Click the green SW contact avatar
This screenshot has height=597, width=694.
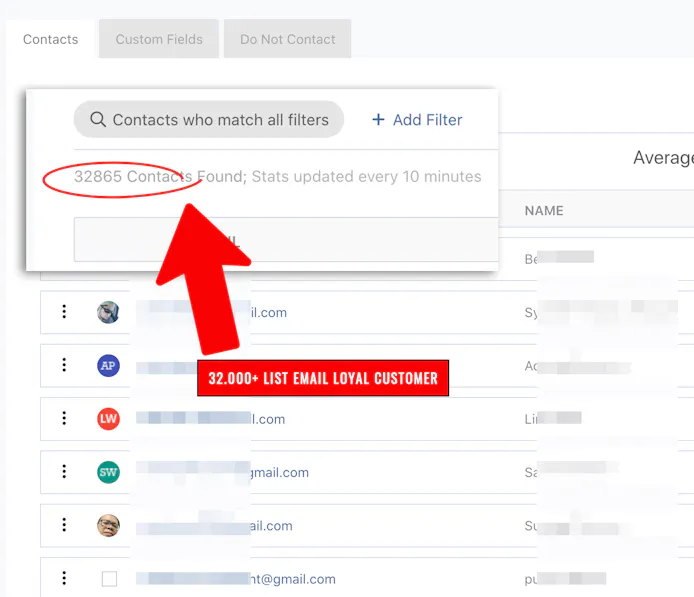click(x=108, y=472)
